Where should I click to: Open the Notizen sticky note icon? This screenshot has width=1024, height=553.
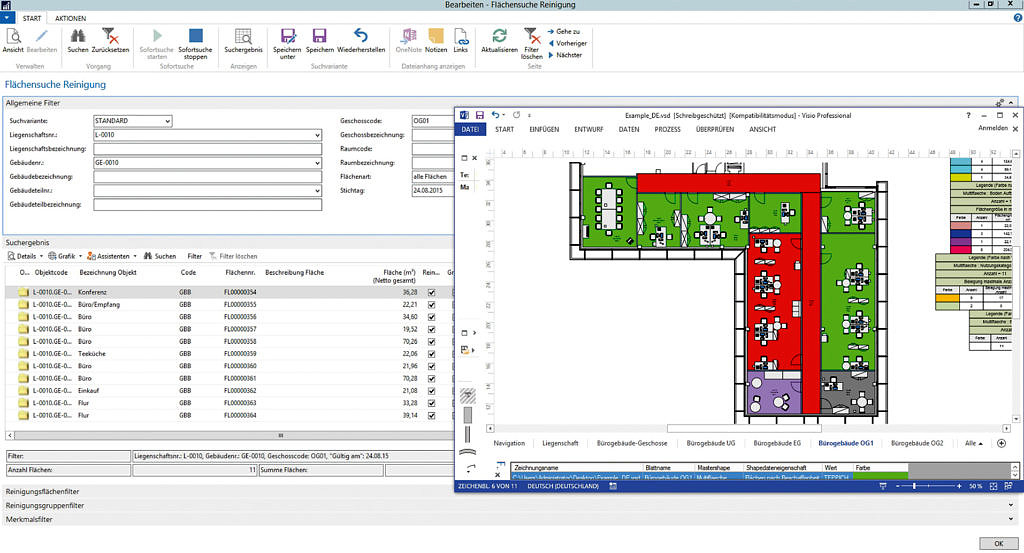pyautogui.click(x=436, y=36)
